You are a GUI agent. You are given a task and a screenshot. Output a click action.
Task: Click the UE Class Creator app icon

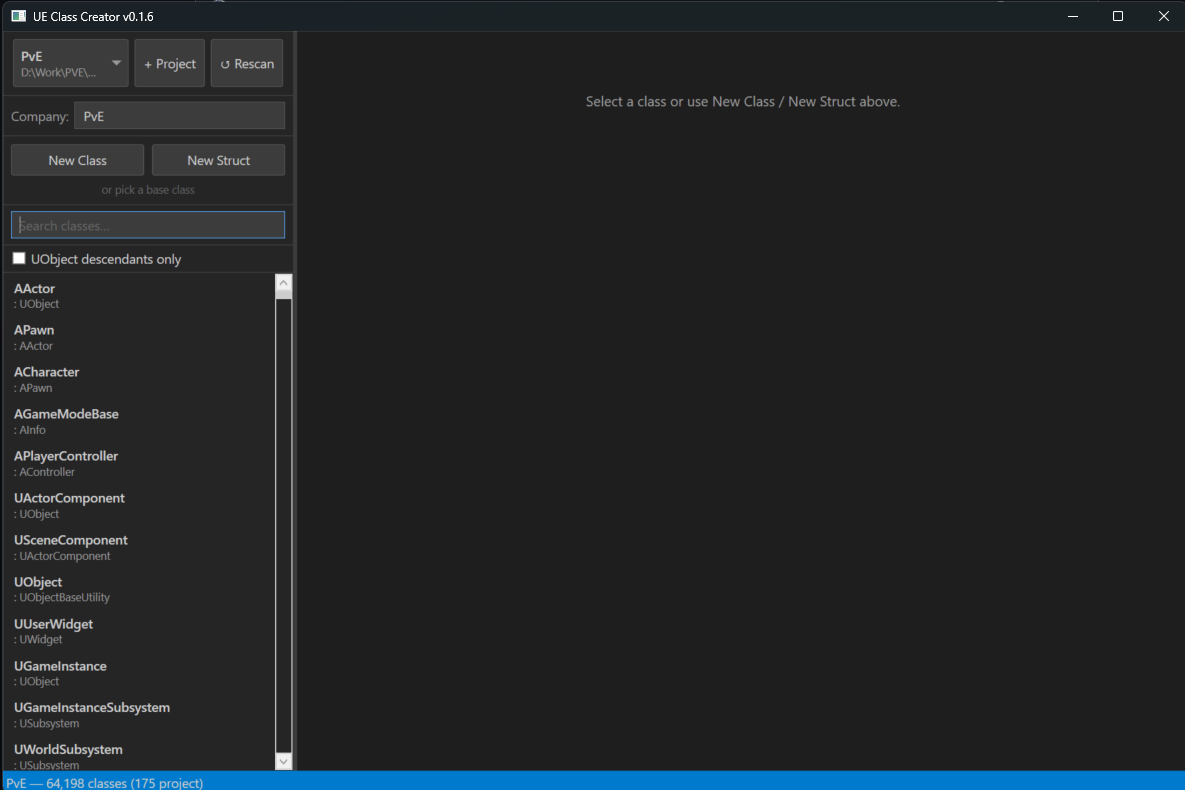coord(19,16)
